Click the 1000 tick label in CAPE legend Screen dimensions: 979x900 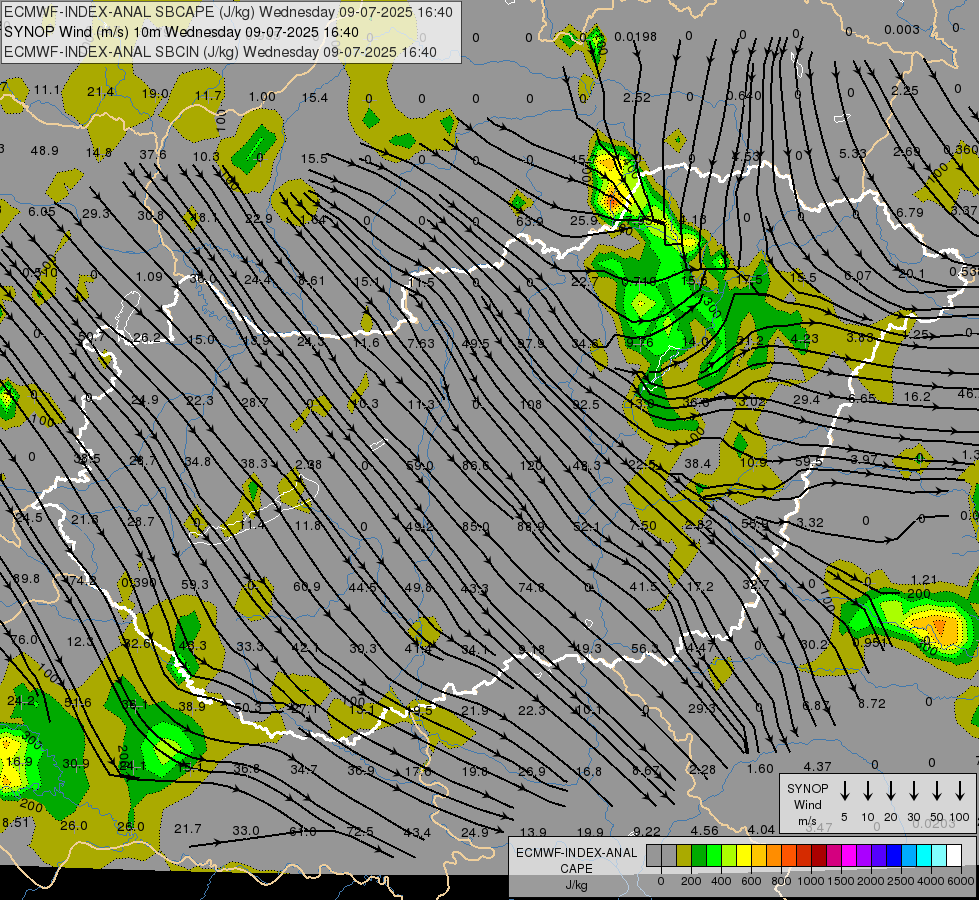point(811,881)
